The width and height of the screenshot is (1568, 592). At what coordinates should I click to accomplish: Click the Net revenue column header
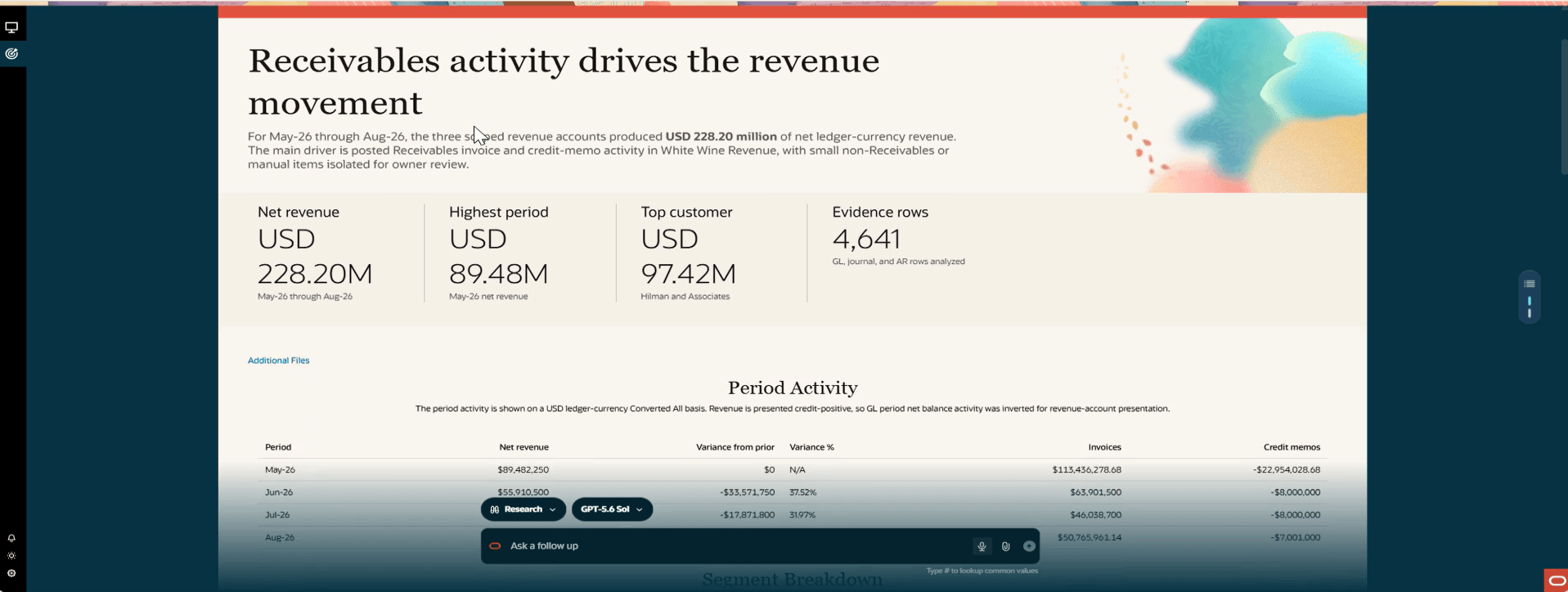524,447
